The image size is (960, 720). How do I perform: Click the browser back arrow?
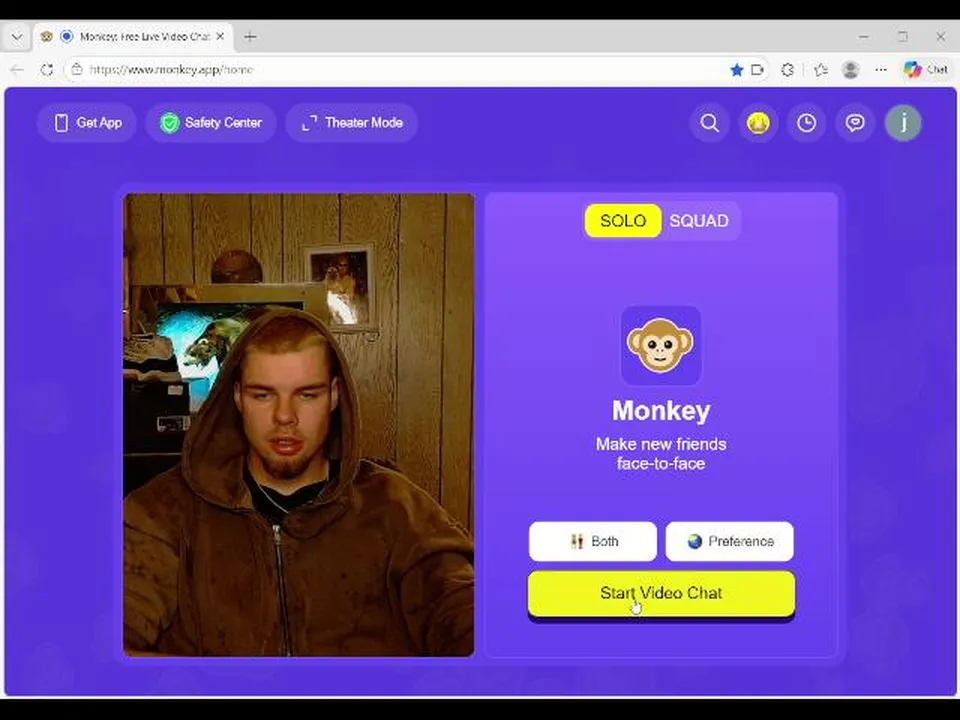[17, 70]
